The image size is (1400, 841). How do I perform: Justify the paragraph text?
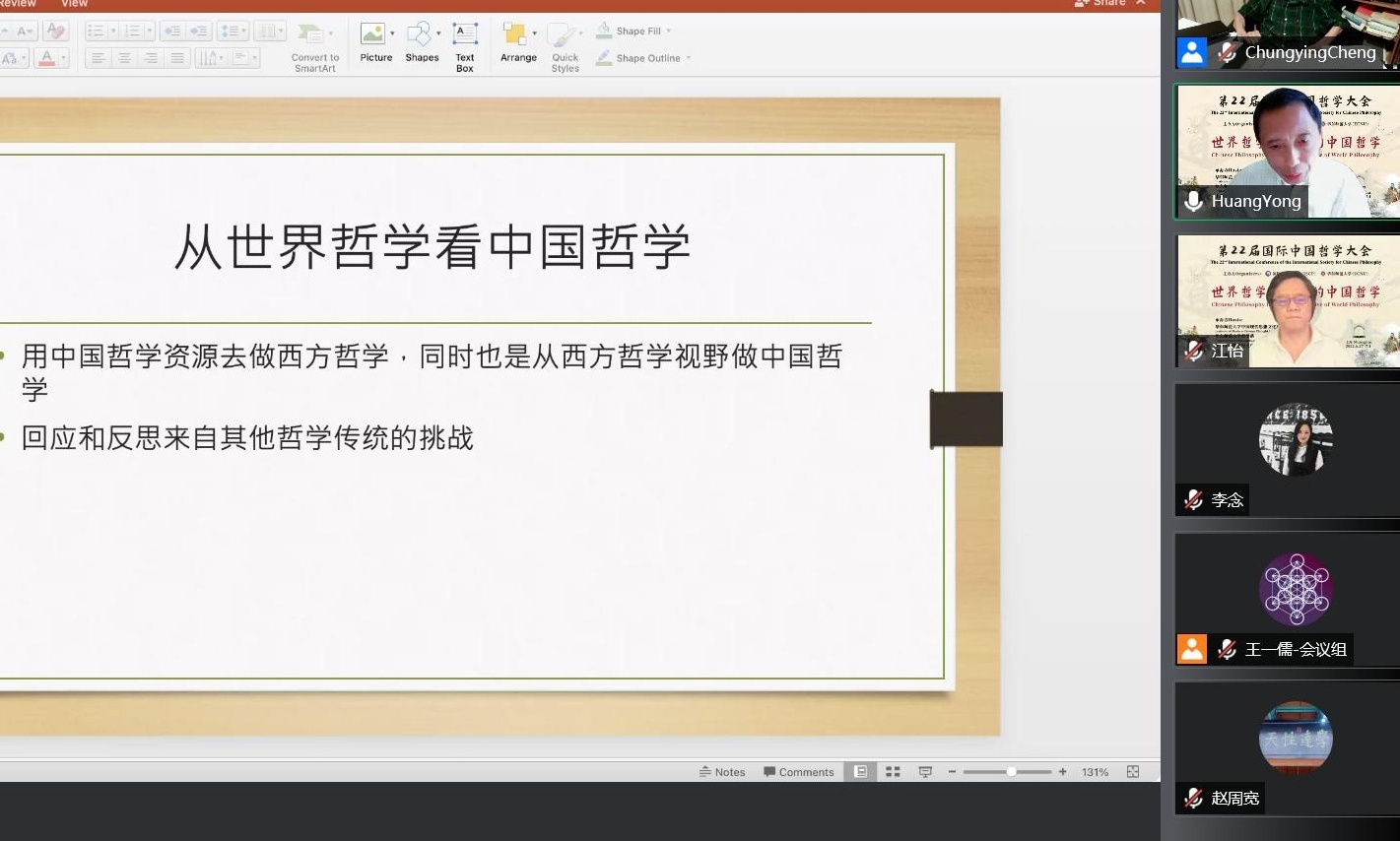tap(177, 59)
